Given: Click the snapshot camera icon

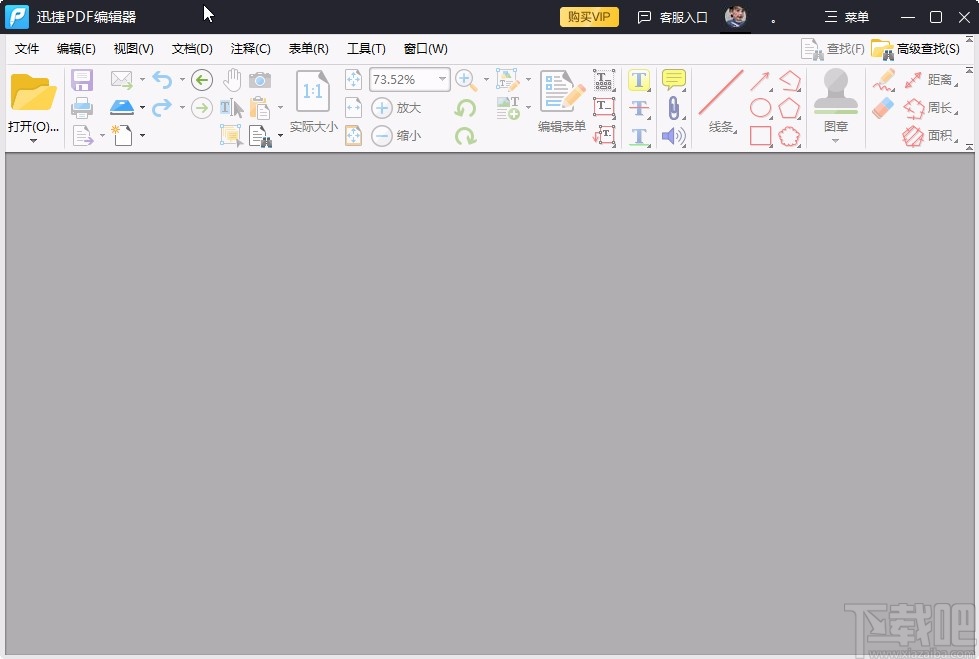Looking at the screenshot, I should (x=260, y=79).
